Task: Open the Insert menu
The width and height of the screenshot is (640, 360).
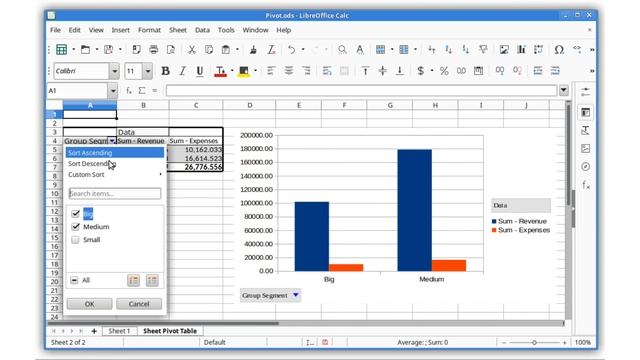Action: (120, 30)
